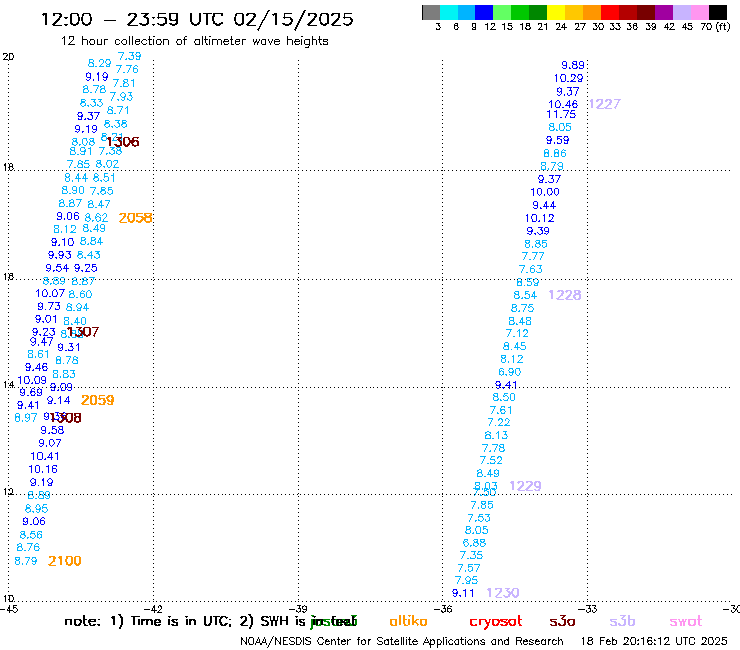Select the red 'cryosat' satellite label
The image size is (740, 650).
496,622
